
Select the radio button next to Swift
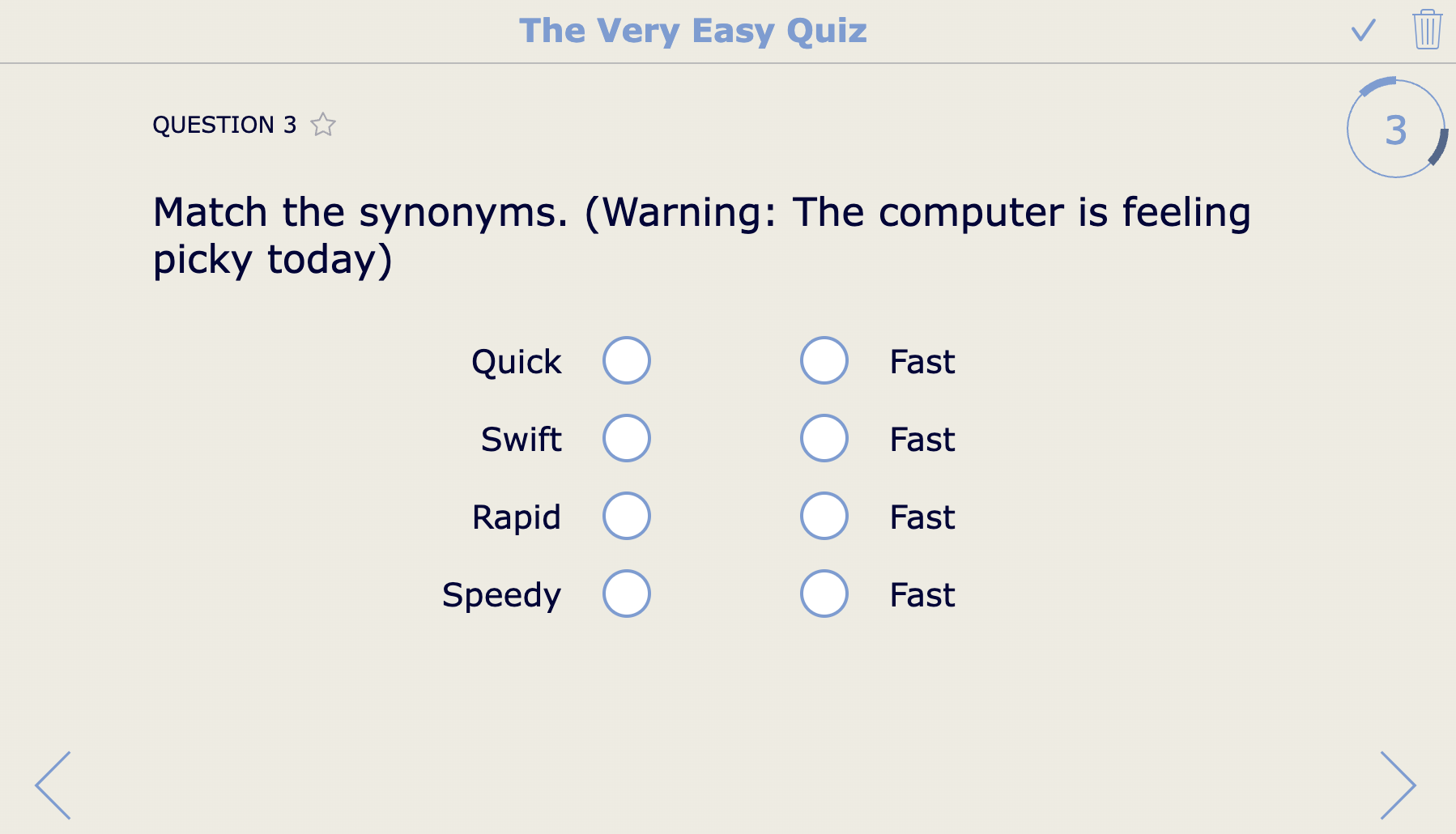(x=627, y=438)
